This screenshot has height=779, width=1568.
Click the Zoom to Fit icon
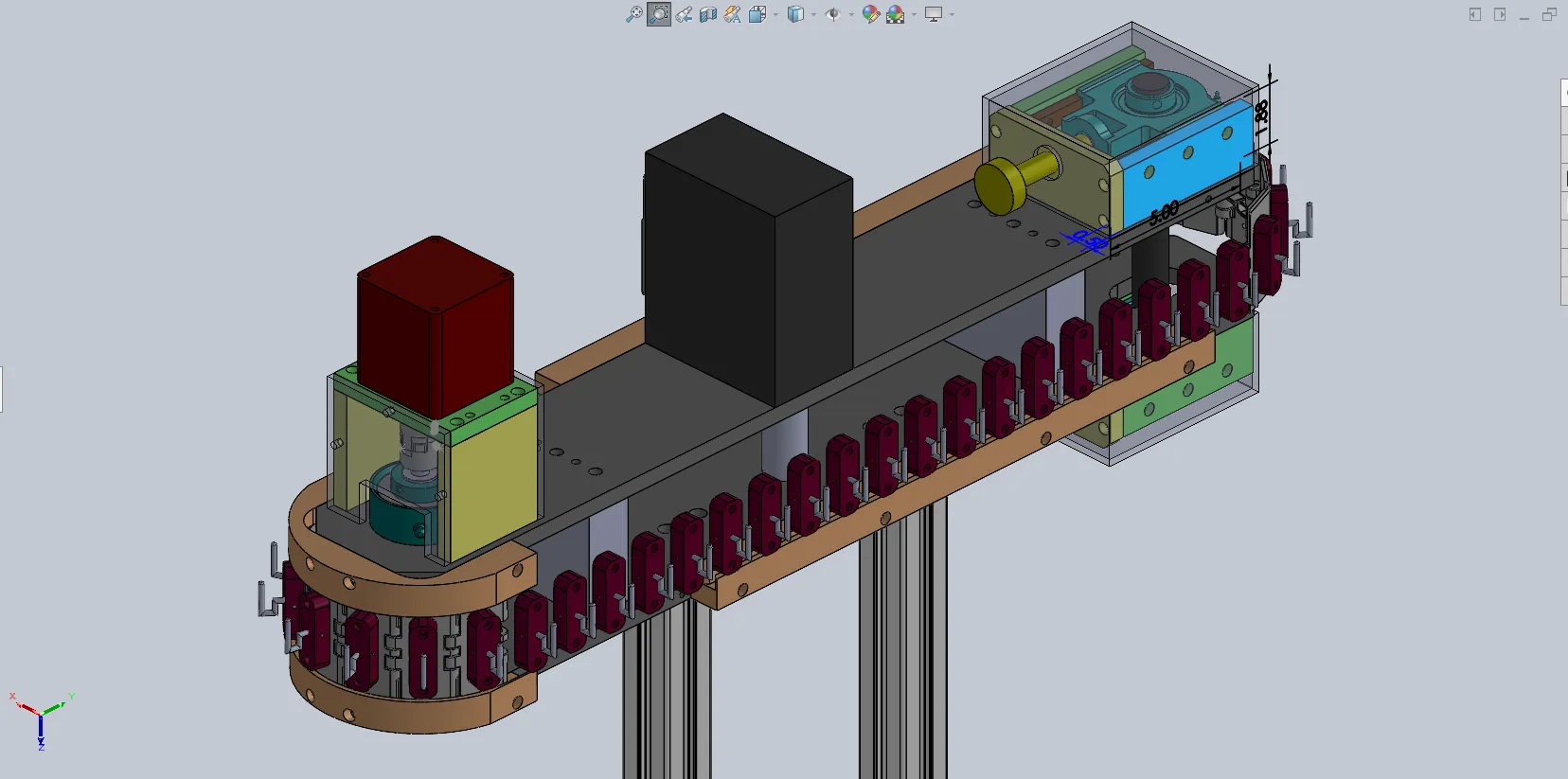coord(634,14)
